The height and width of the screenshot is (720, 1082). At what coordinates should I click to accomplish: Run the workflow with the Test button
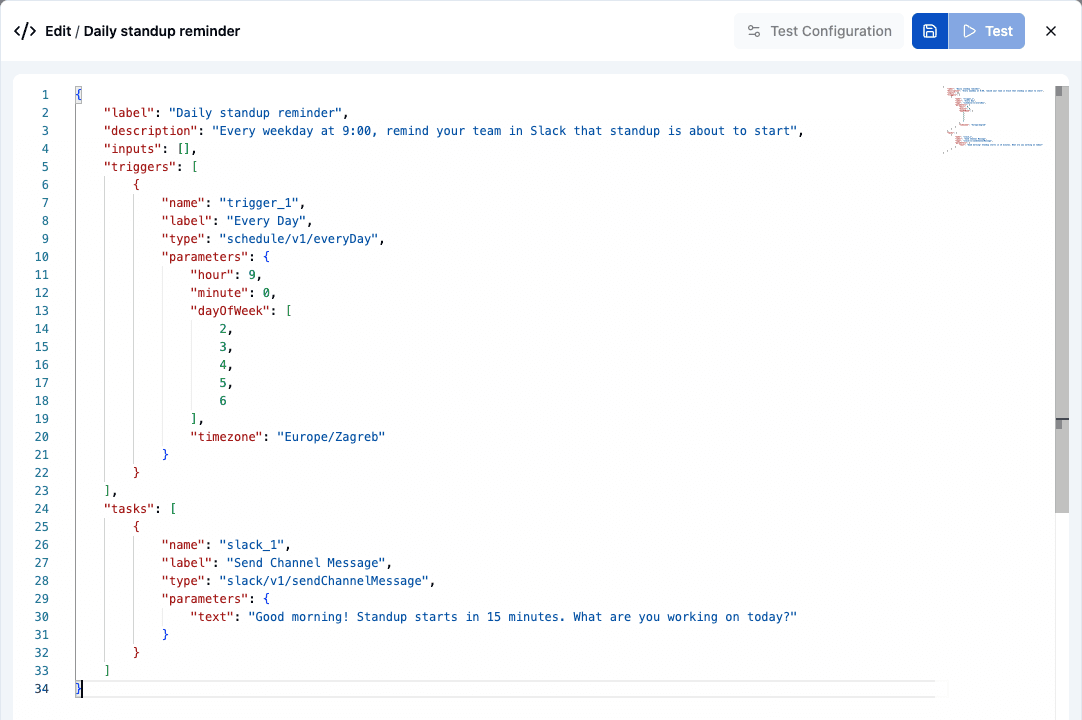click(x=987, y=31)
